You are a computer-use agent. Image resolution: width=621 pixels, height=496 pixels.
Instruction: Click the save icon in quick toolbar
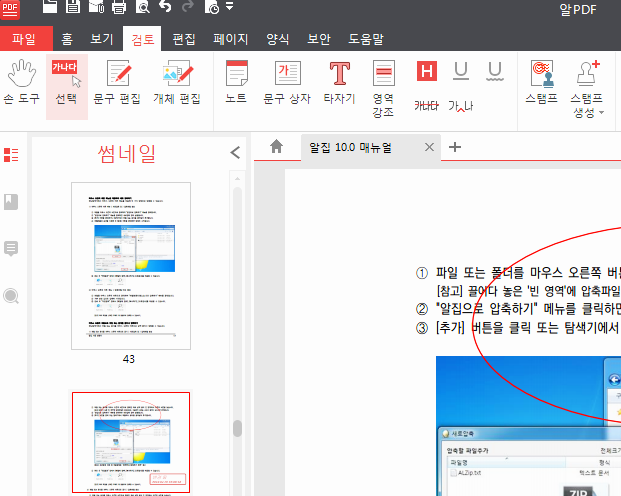73,7
